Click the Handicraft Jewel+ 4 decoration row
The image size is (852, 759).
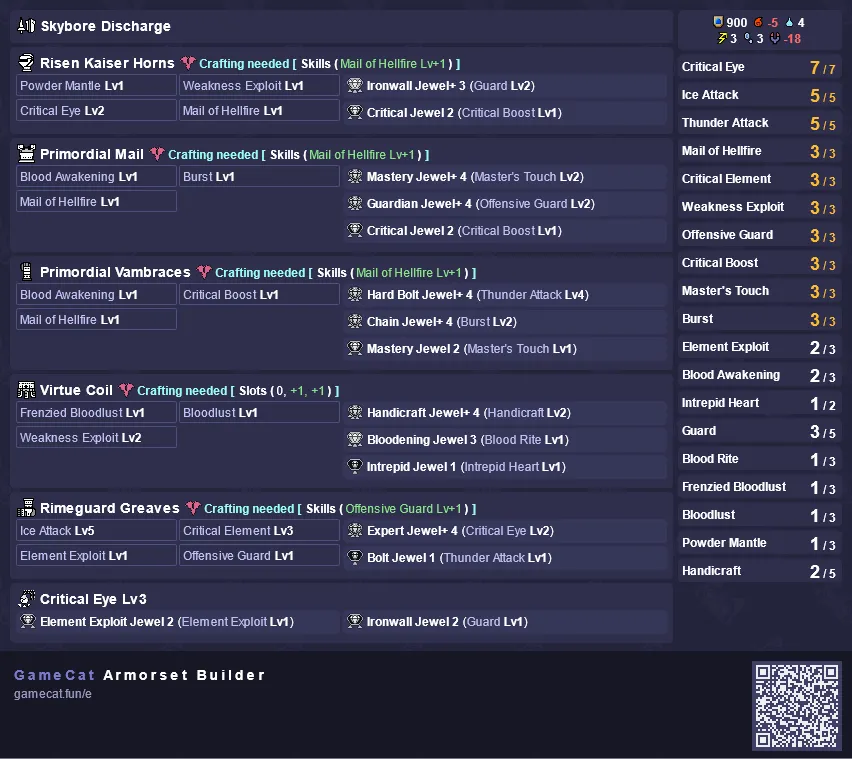504,413
